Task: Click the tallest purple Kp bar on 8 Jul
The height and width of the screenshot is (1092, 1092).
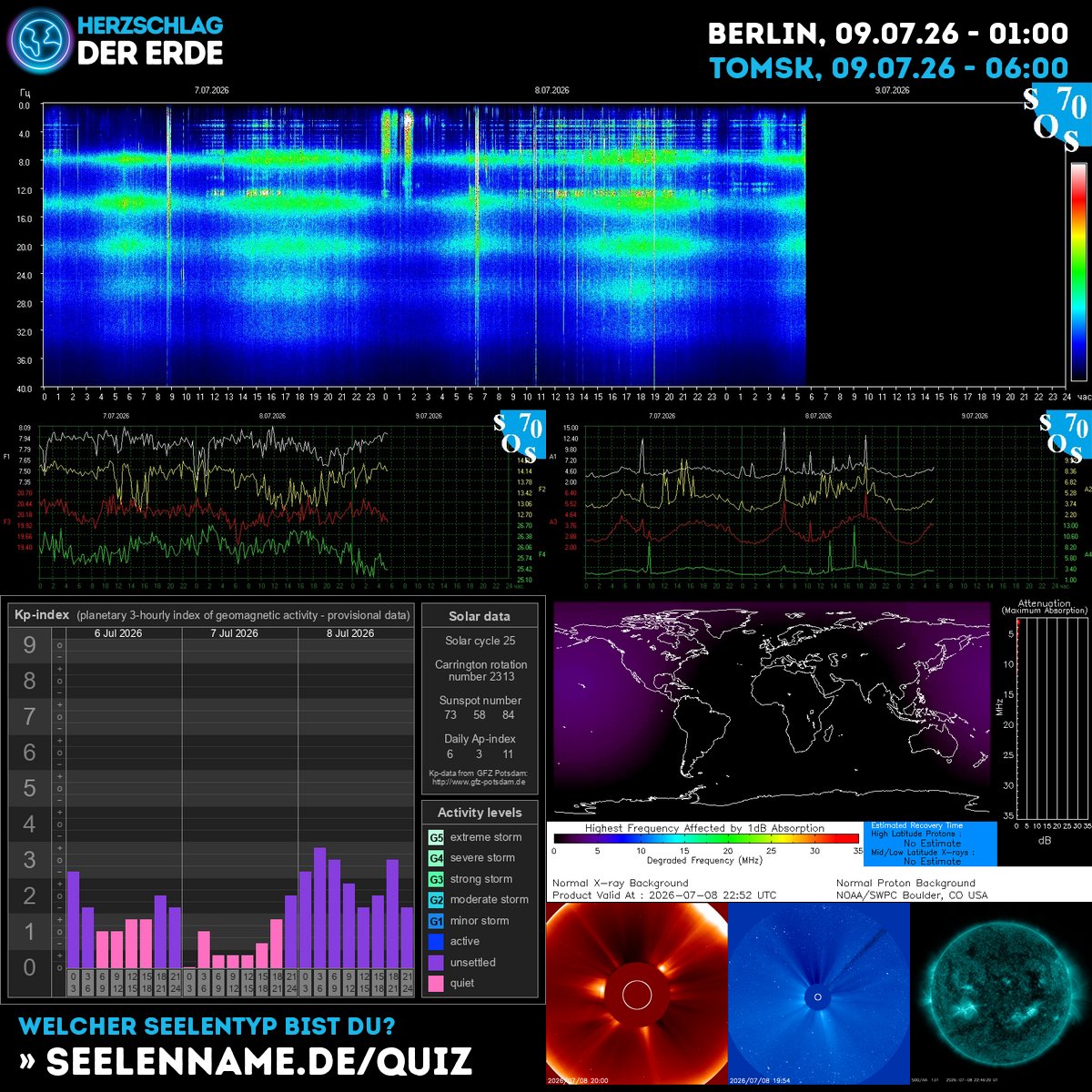Action: [320, 908]
